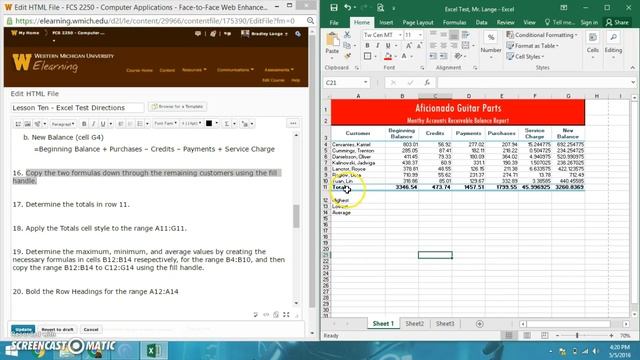Viewport: 640px width, 360px height.
Task: Click the Decrease Indent icon in Excel
Action: 433,56
